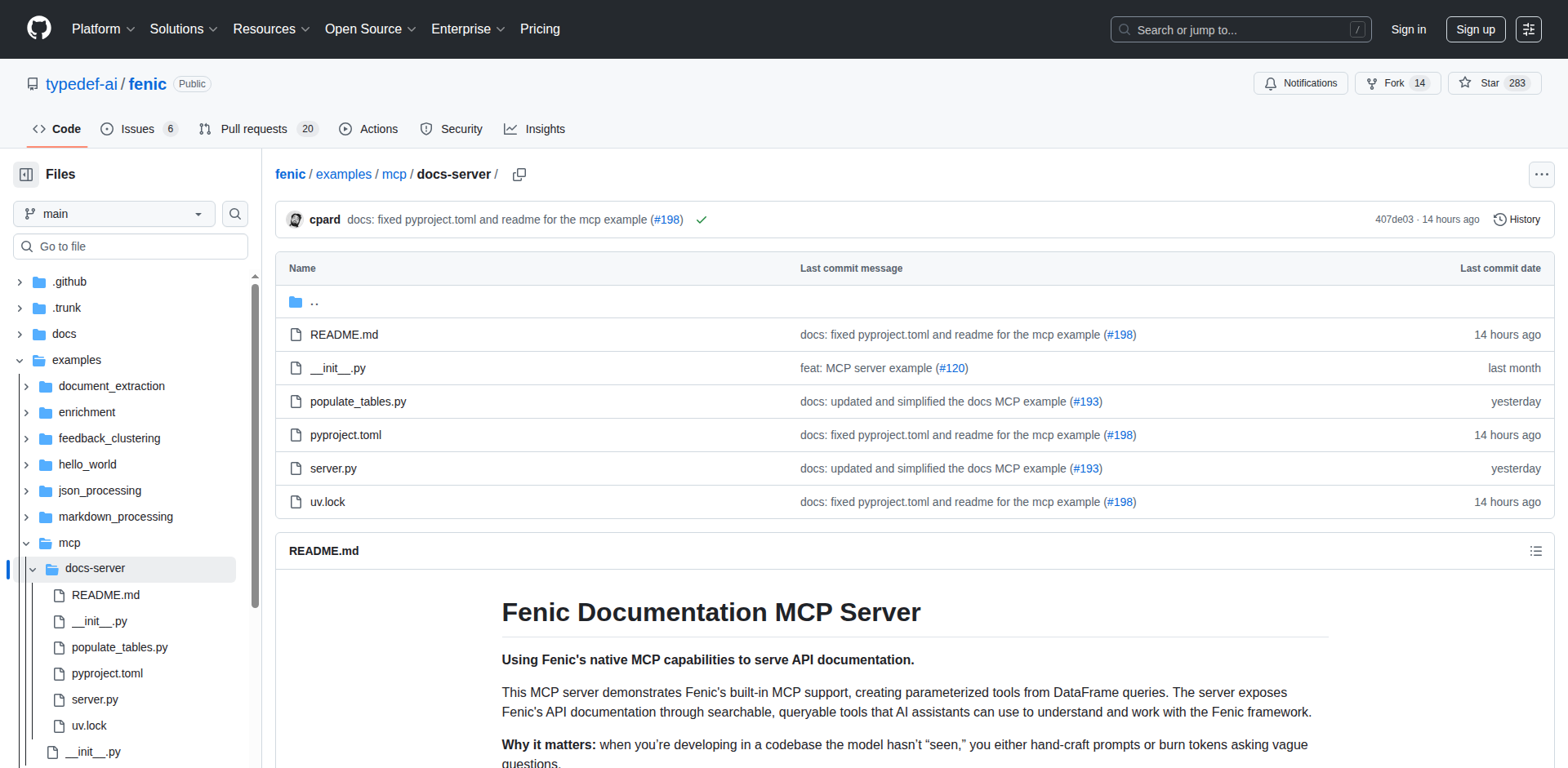Open the three-dots more options button
1568x768 pixels.
click(1542, 175)
